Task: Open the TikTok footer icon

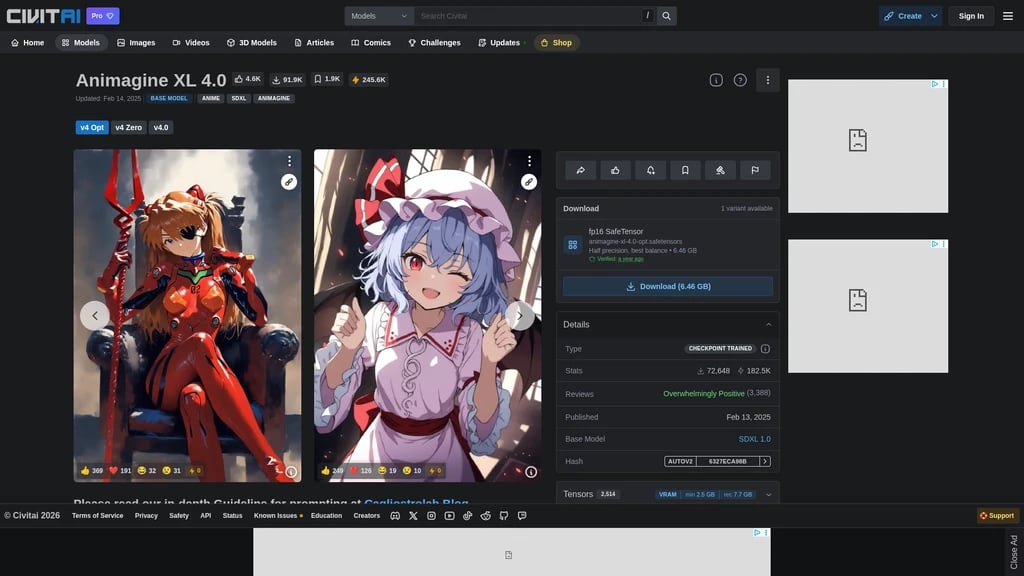Action: [468, 516]
